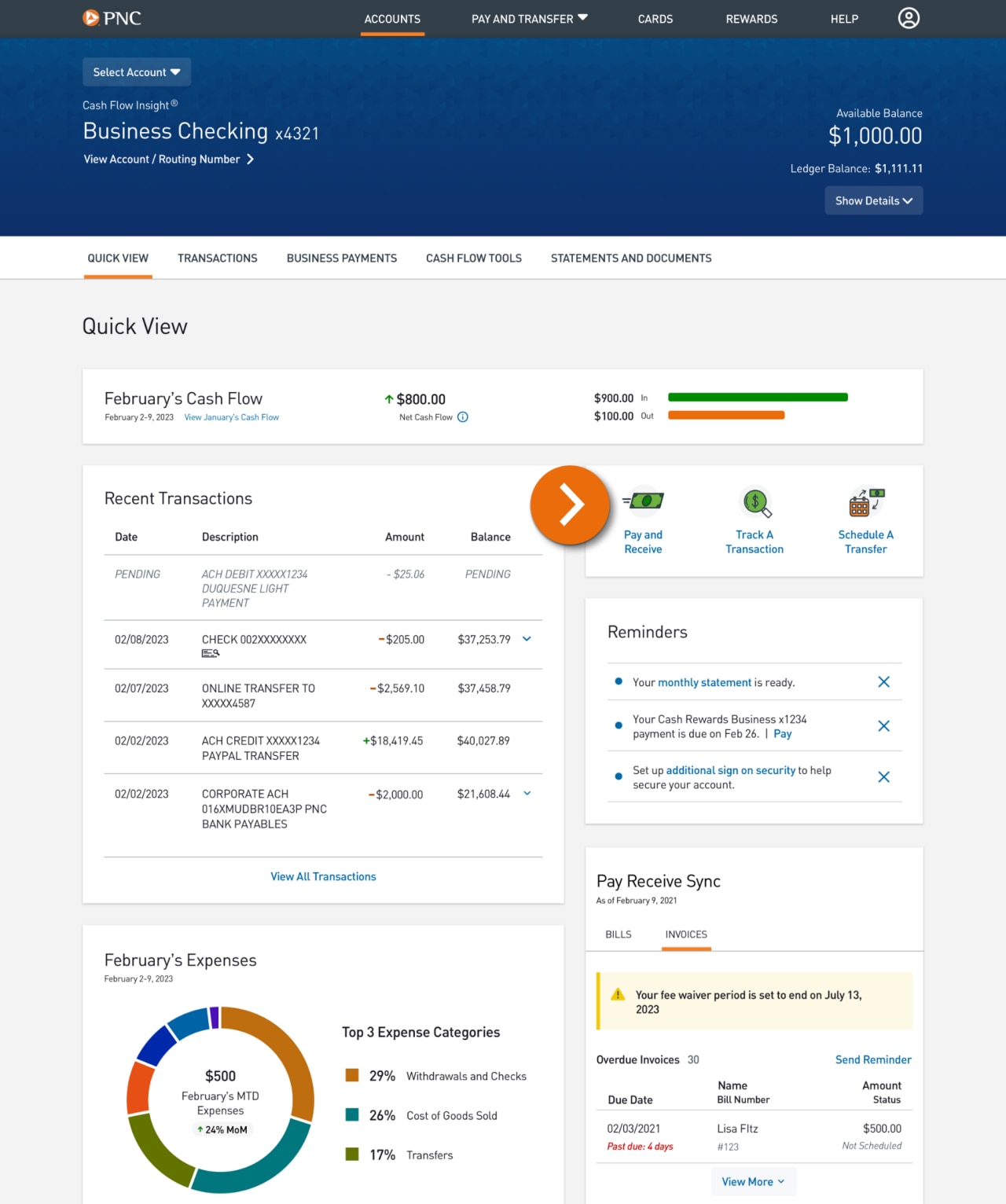This screenshot has width=1006, height=1204.
Task: Click the orange arrow near Recent Transactions
Action: tap(570, 505)
